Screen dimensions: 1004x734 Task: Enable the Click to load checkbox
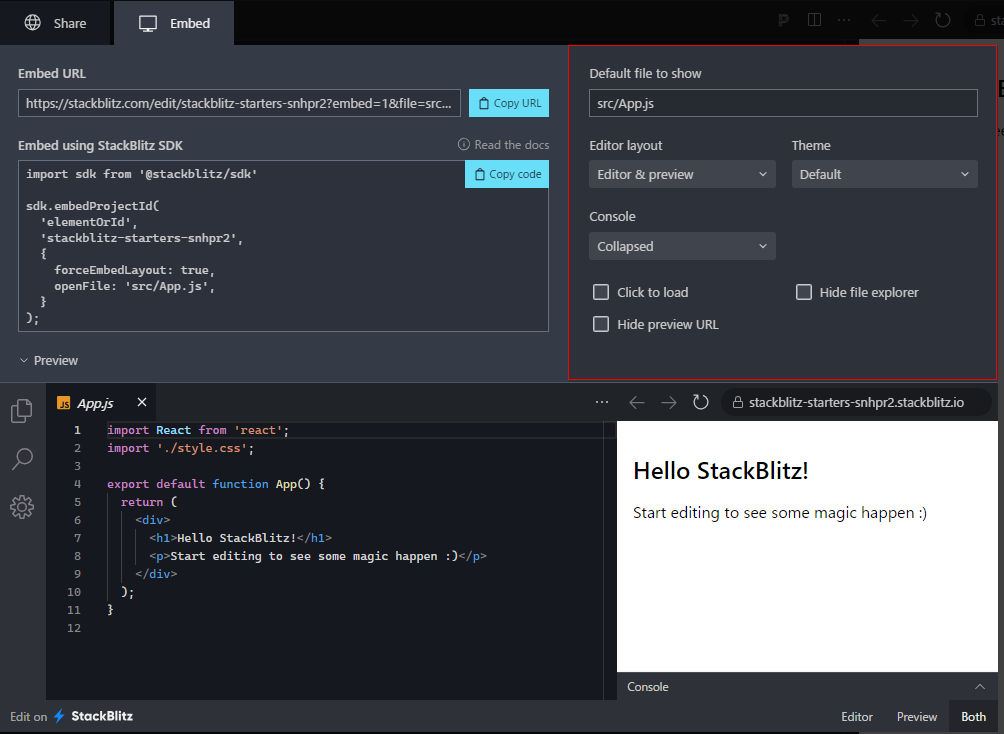coord(601,293)
